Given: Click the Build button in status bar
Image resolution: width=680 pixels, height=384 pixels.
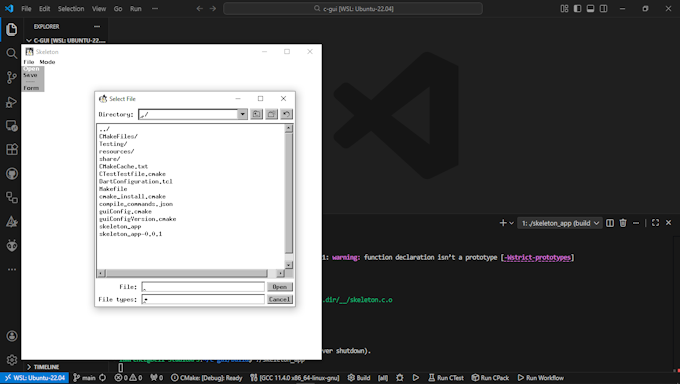Looking at the screenshot, I should [359, 378].
